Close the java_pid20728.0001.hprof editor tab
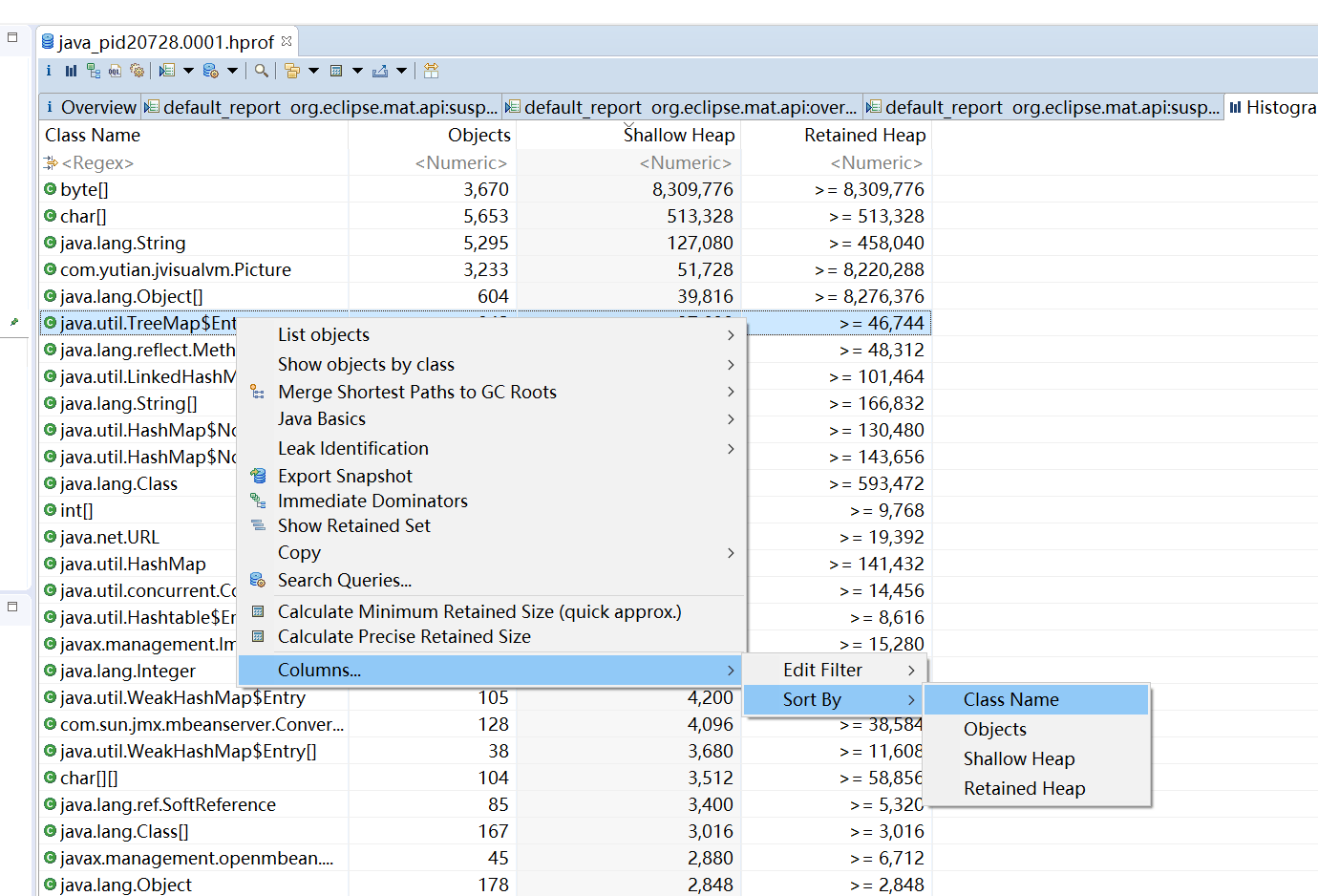This screenshot has width=1318, height=896. coord(287,42)
